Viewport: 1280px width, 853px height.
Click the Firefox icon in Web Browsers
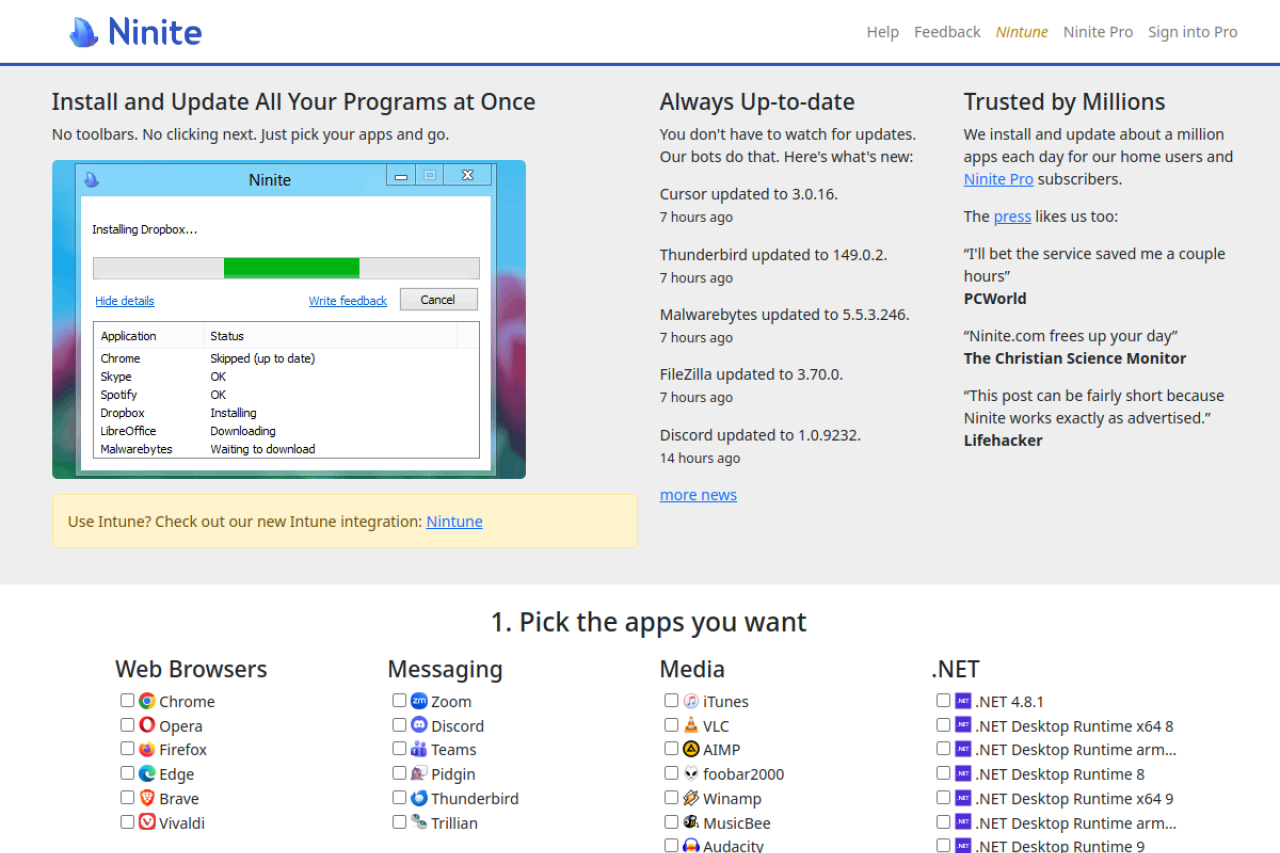click(x=147, y=749)
